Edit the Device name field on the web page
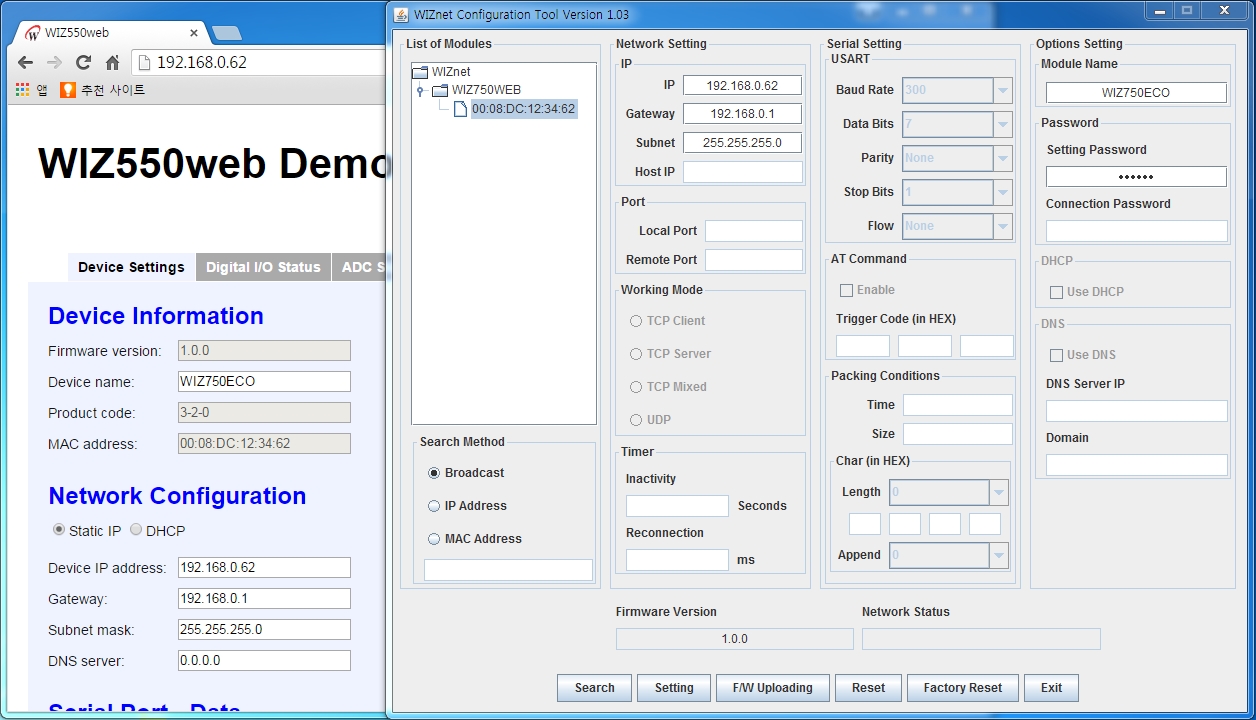The image size is (1256, 720). (264, 381)
